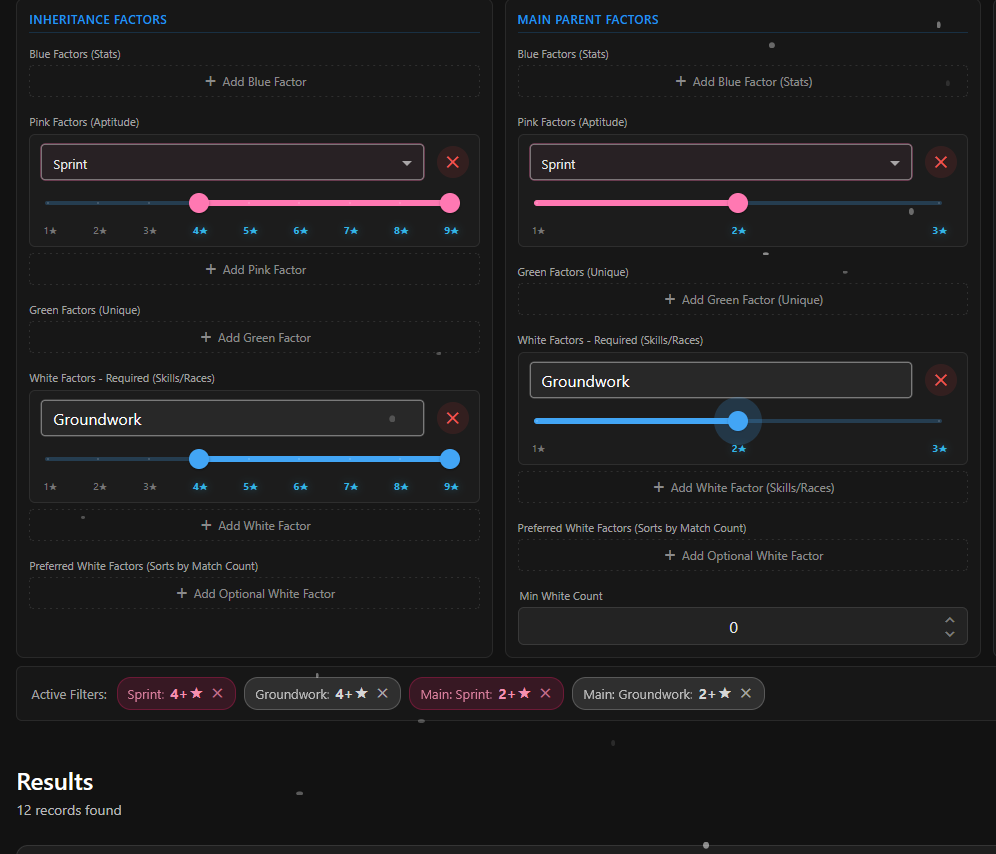996x854 pixels.
Task: Click the 6★ mark on Inheritance Sprint slider
Action: [300, 231]
